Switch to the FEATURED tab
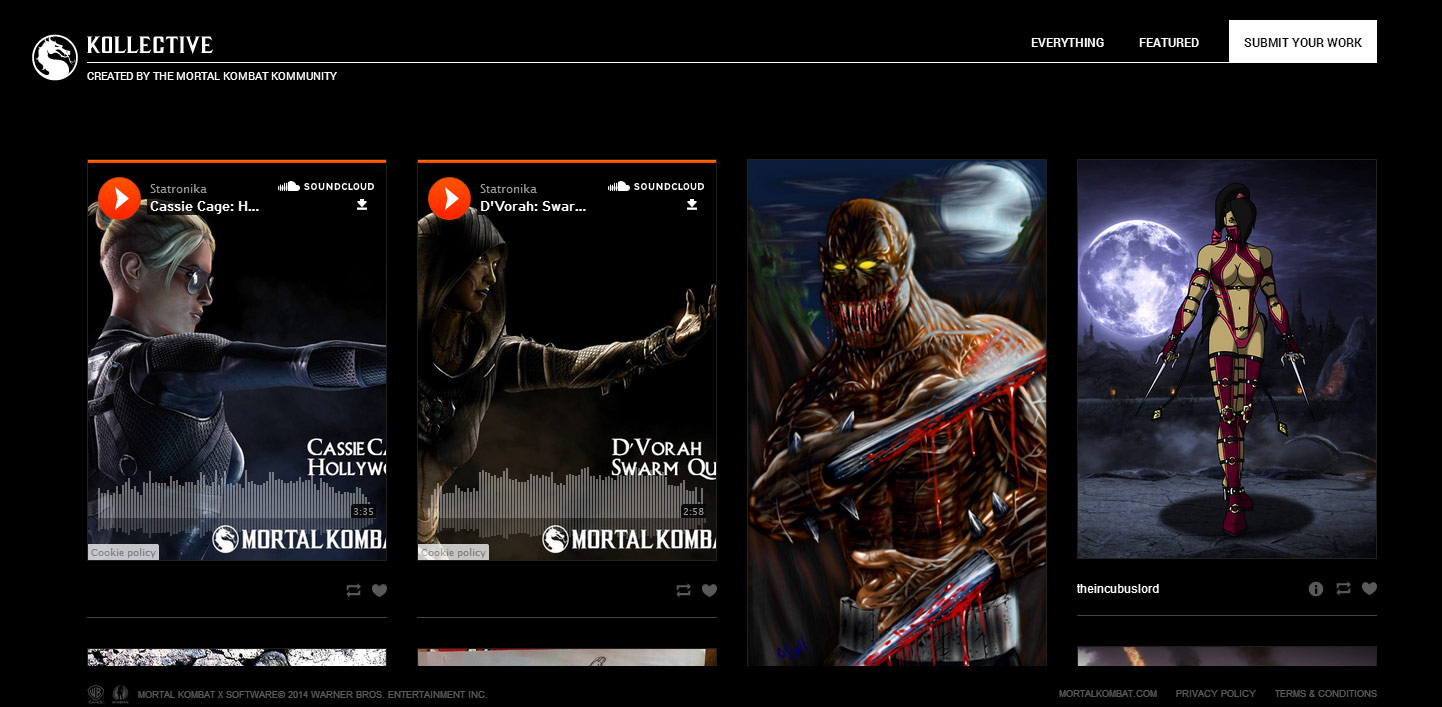Viewport: 1442px width, 707px height. pos(1168,42)
